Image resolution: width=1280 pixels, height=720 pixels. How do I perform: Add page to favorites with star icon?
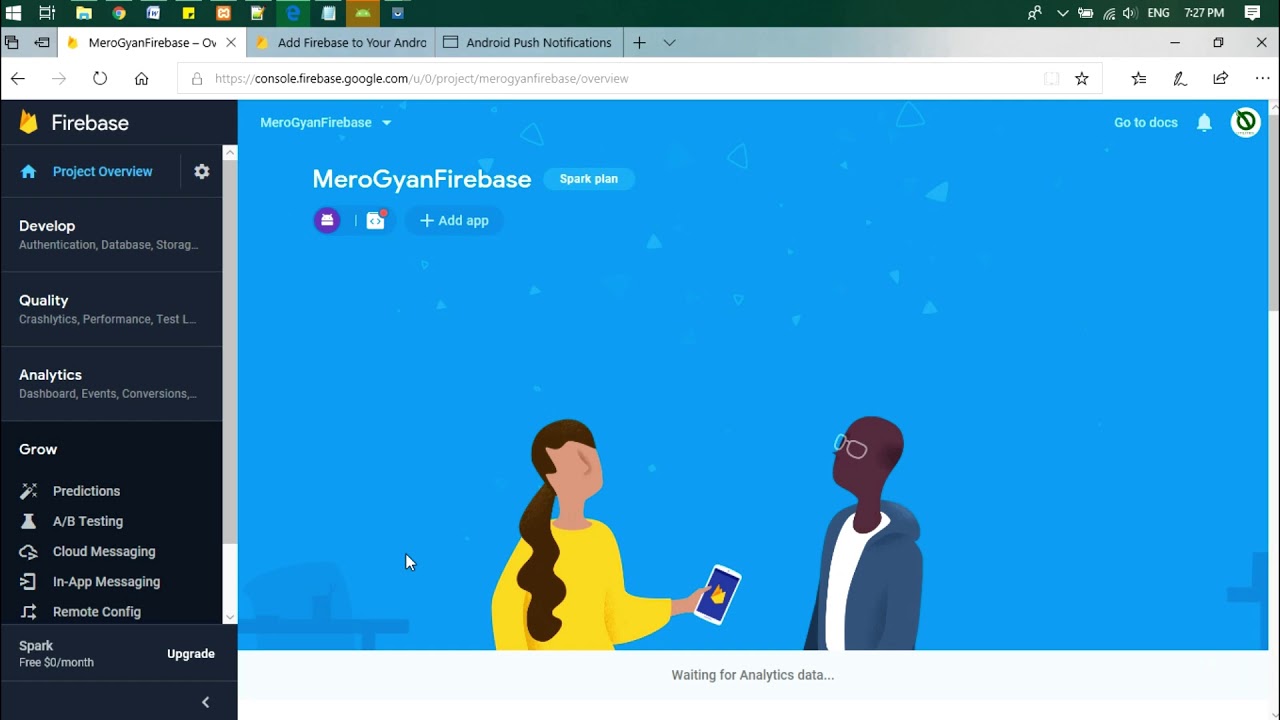point(1081,78)
